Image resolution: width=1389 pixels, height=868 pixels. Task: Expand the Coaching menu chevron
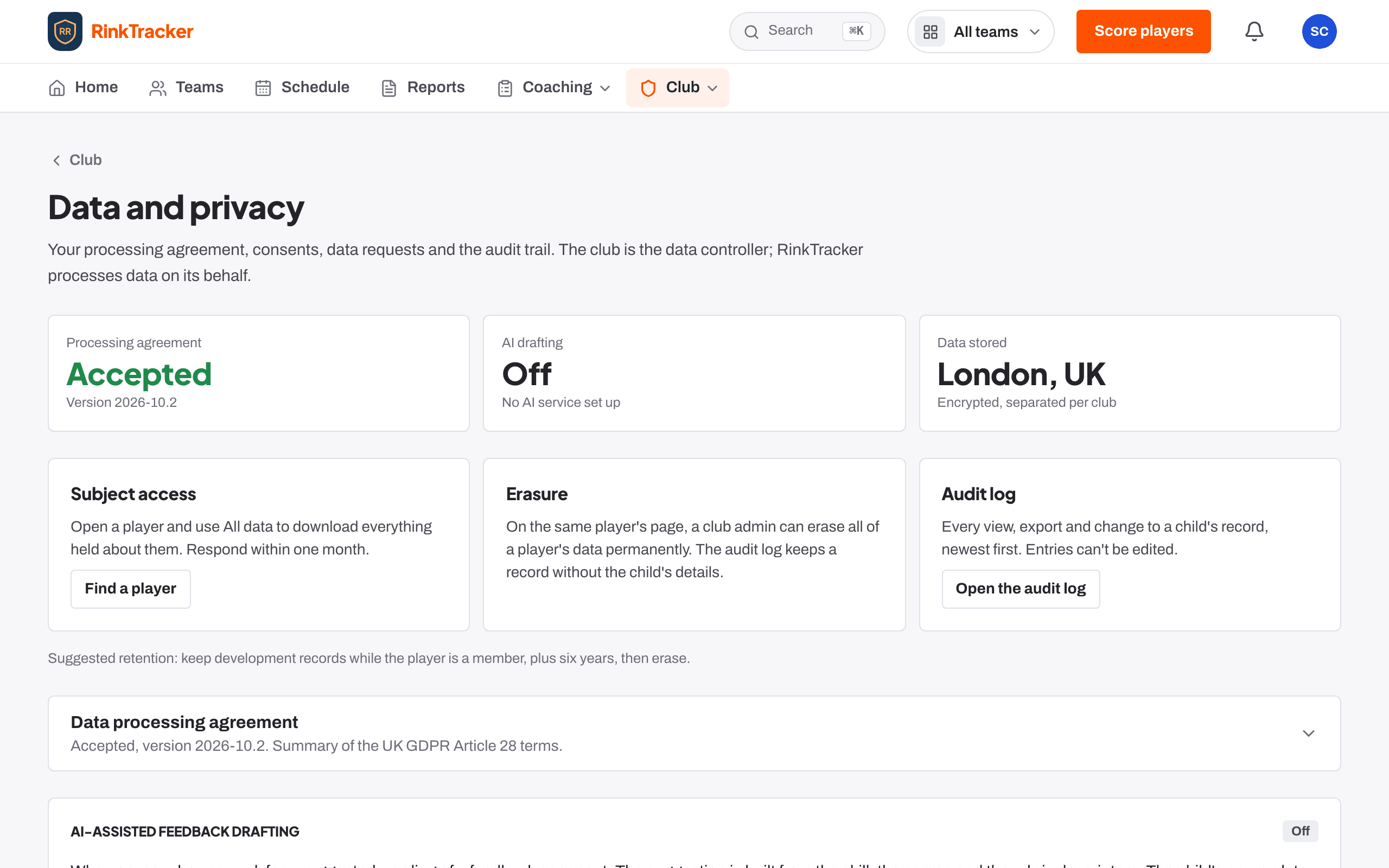point(605,88)
